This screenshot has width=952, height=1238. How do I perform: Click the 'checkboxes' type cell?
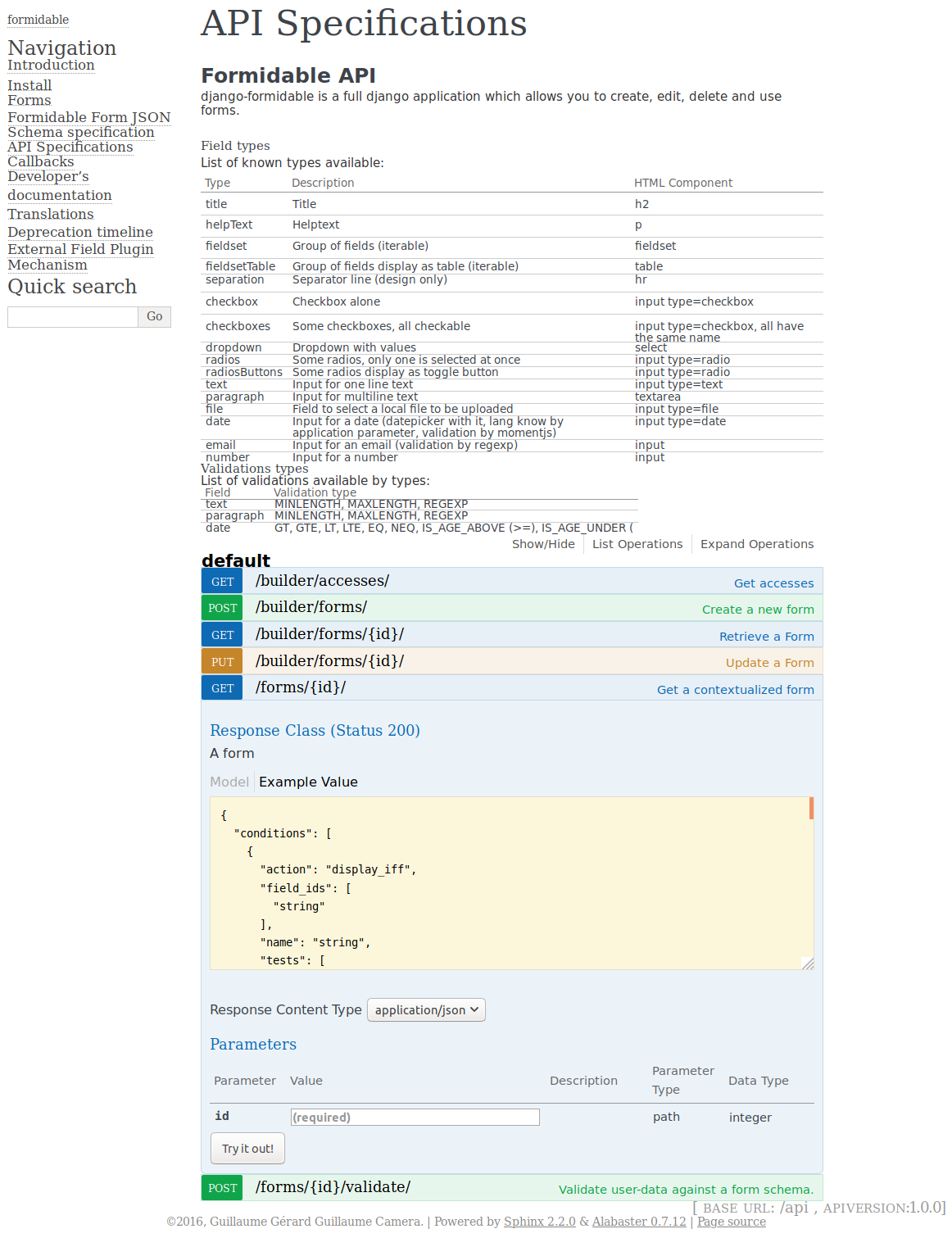point(238,326)
